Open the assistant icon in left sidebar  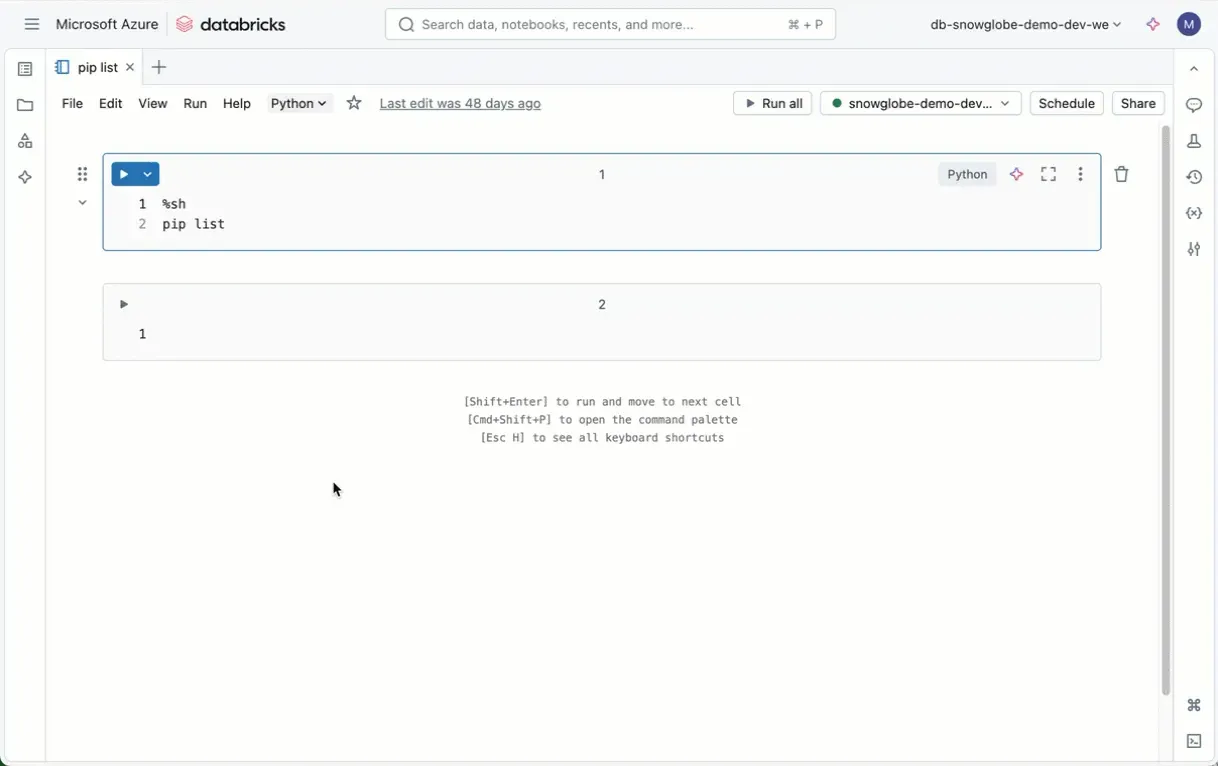click(25, 177)
